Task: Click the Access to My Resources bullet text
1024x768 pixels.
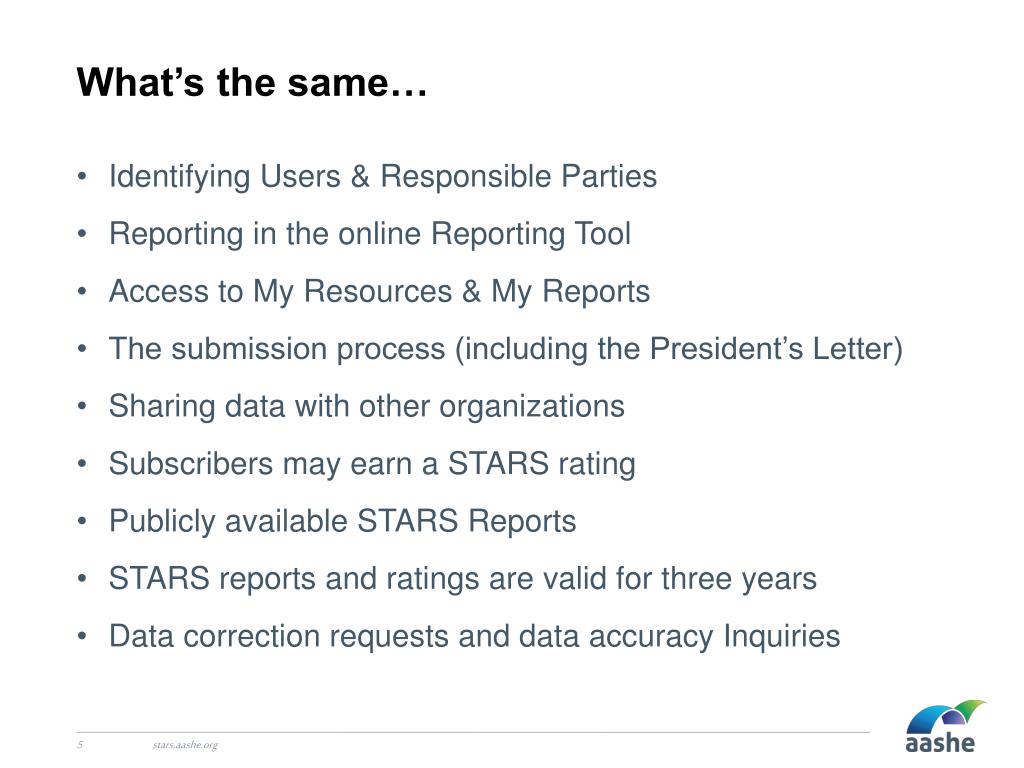Action: pyautogui.click(x=379, y=291)
